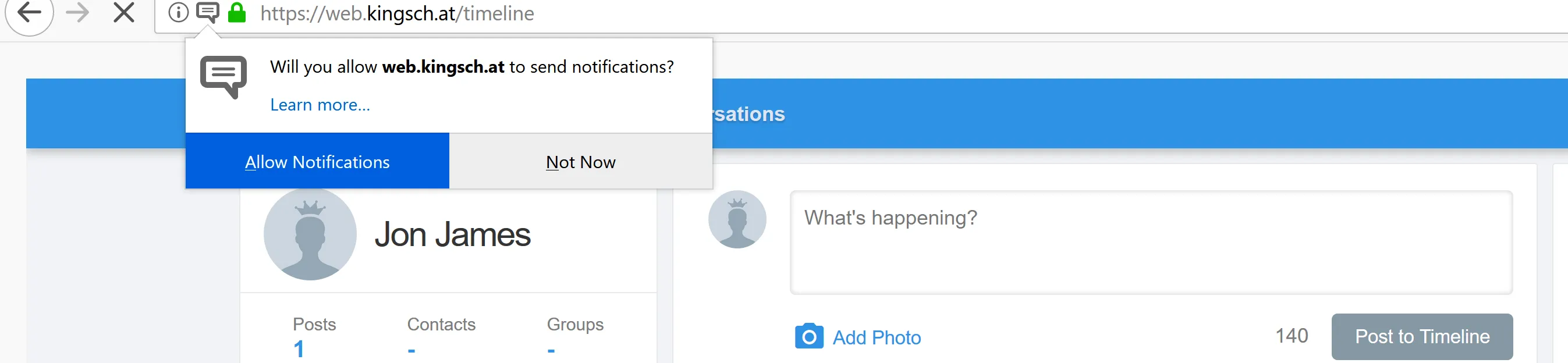
Task: Click the green padlock security icon
Action: (x=237, y=12)
